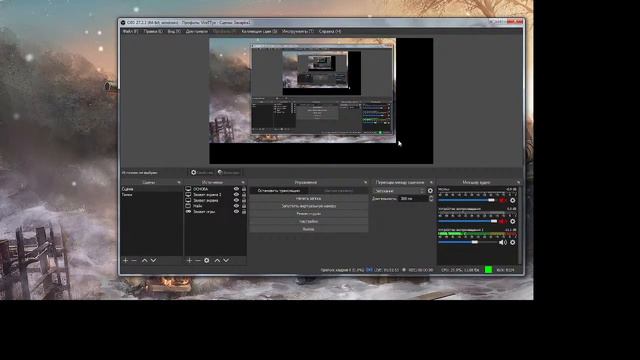Viewport: 640px width, 360px height.
Task: Pop out the Микшер аудио dock
Action: pyautogui.click(x=518, y=182)
